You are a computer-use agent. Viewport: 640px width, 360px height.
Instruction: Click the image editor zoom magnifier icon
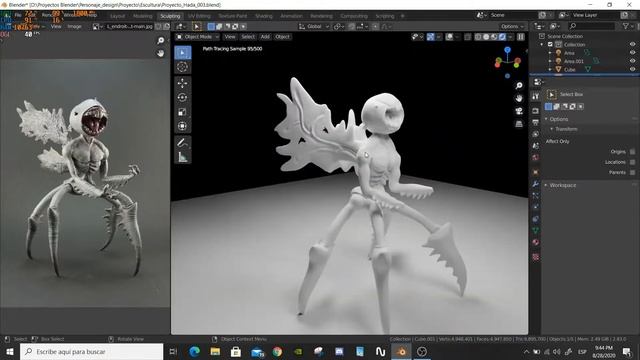pyautogui.click(x=161, y=40)
